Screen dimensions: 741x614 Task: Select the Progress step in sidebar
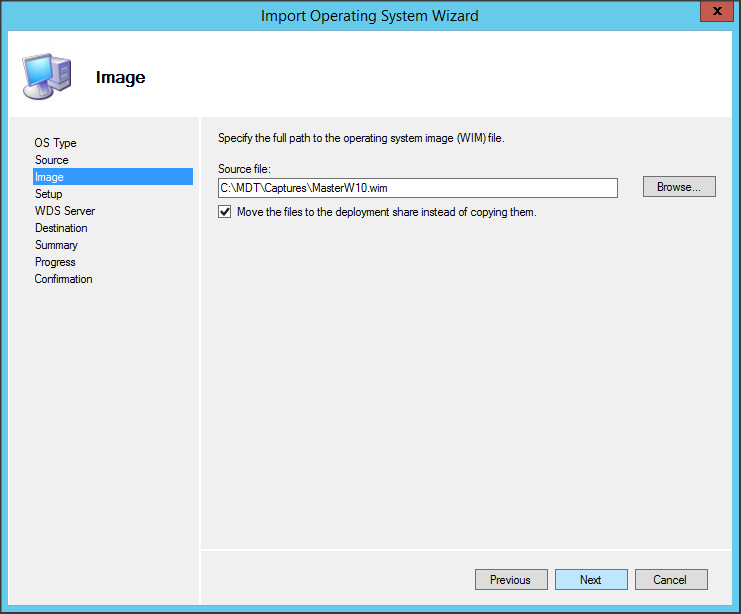pyautogui.click(x=55, y=262)
